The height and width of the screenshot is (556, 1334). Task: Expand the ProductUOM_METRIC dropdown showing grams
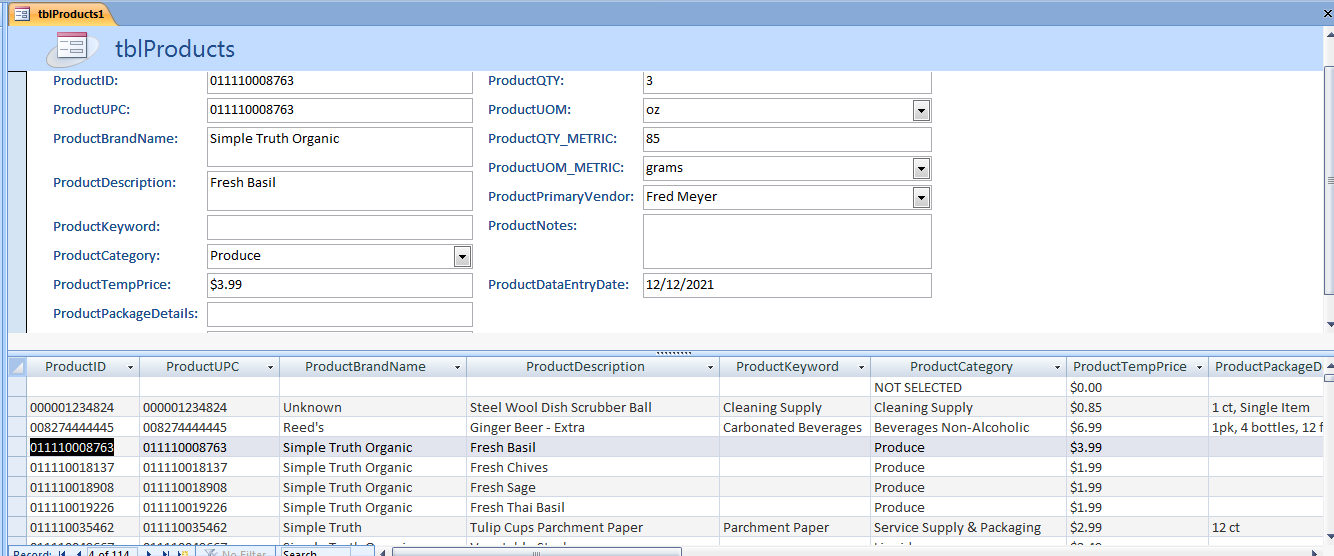click(x=921, y=168)
